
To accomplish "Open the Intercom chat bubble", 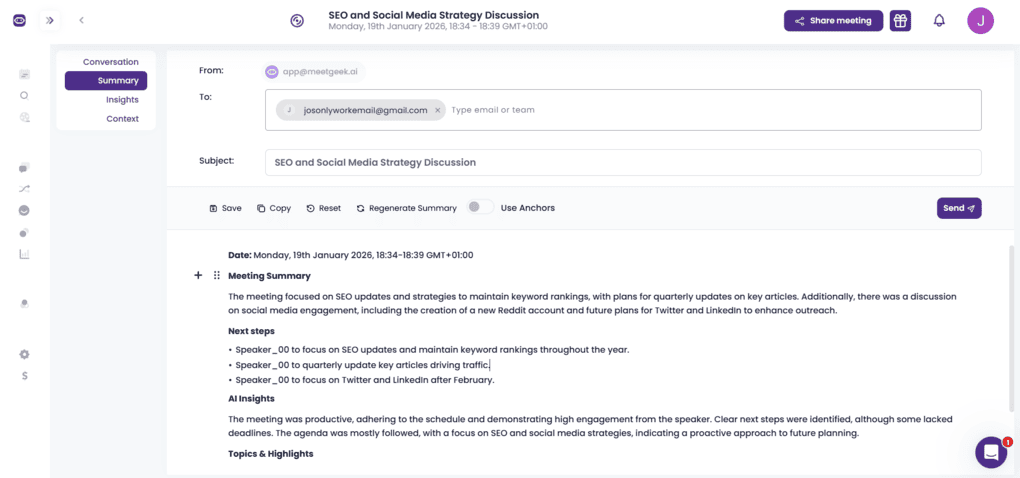I will pyautogui.click(x=990, y=452).
